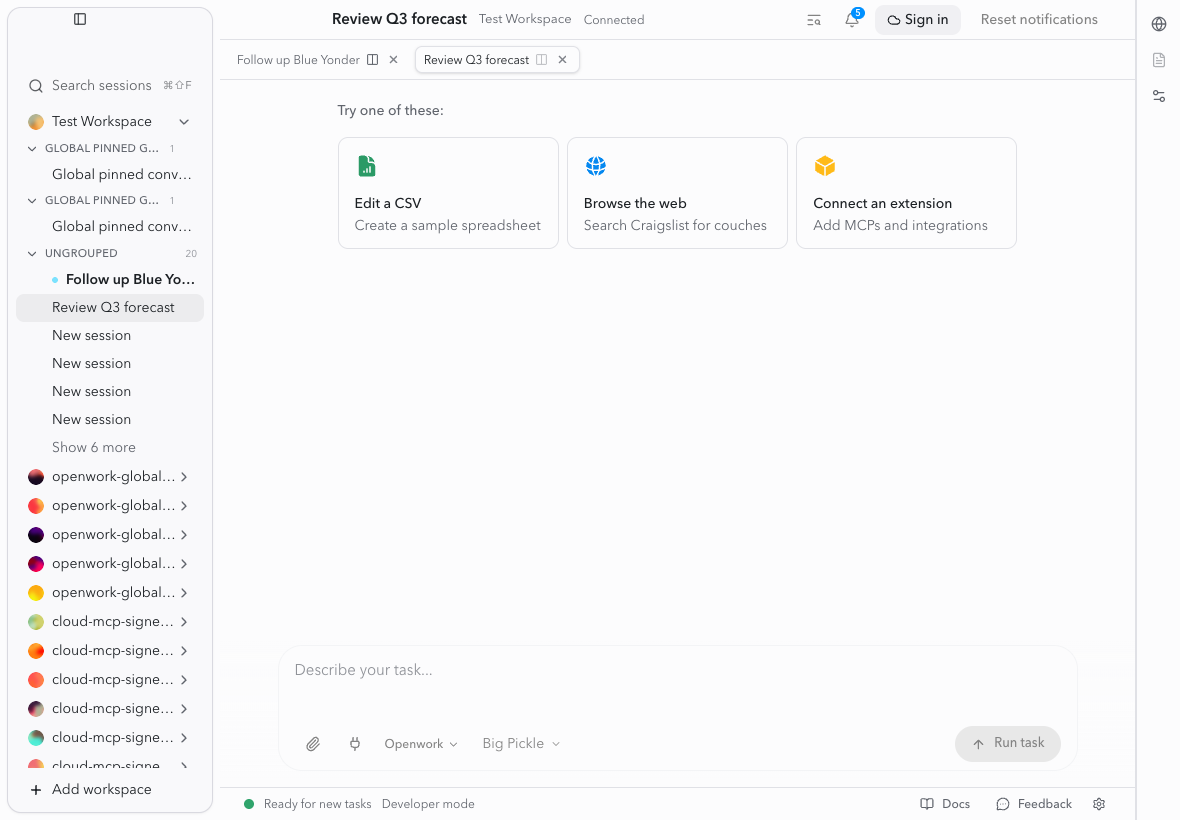
Task: Open the Edit a CSV suggestion card
Action: point(449,193)
